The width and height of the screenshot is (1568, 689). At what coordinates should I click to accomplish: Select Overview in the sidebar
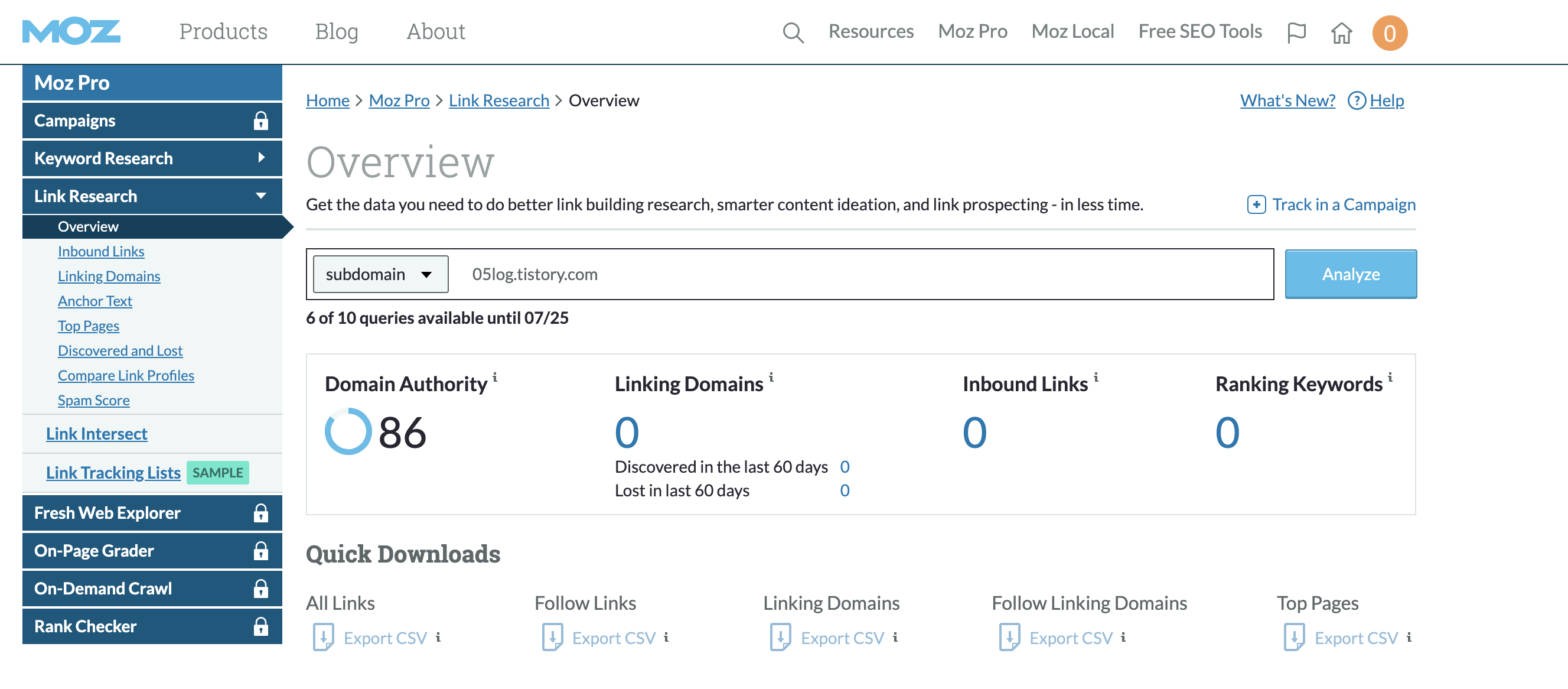152,227
